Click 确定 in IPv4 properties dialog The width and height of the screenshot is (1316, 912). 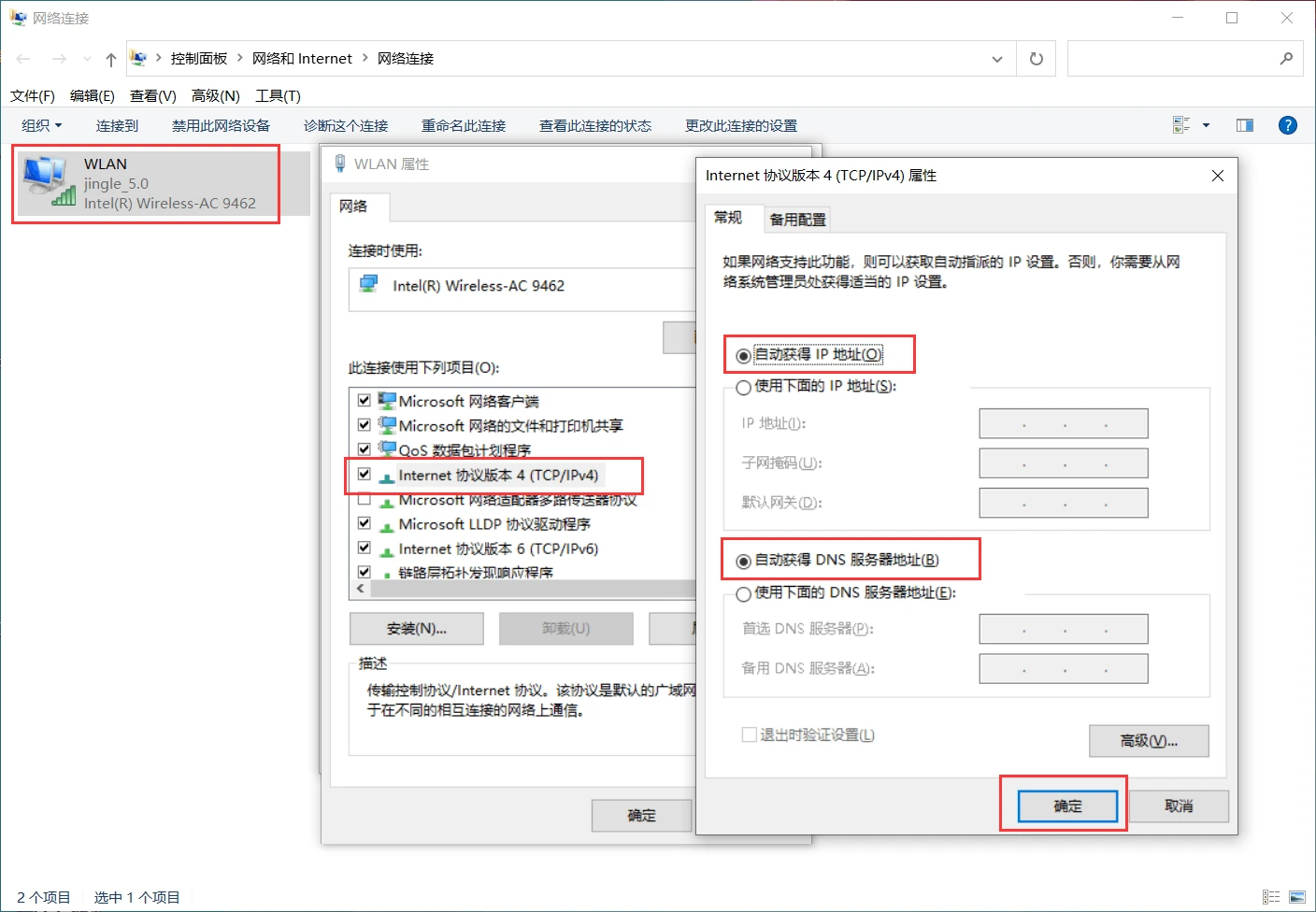pos(1067,805)
